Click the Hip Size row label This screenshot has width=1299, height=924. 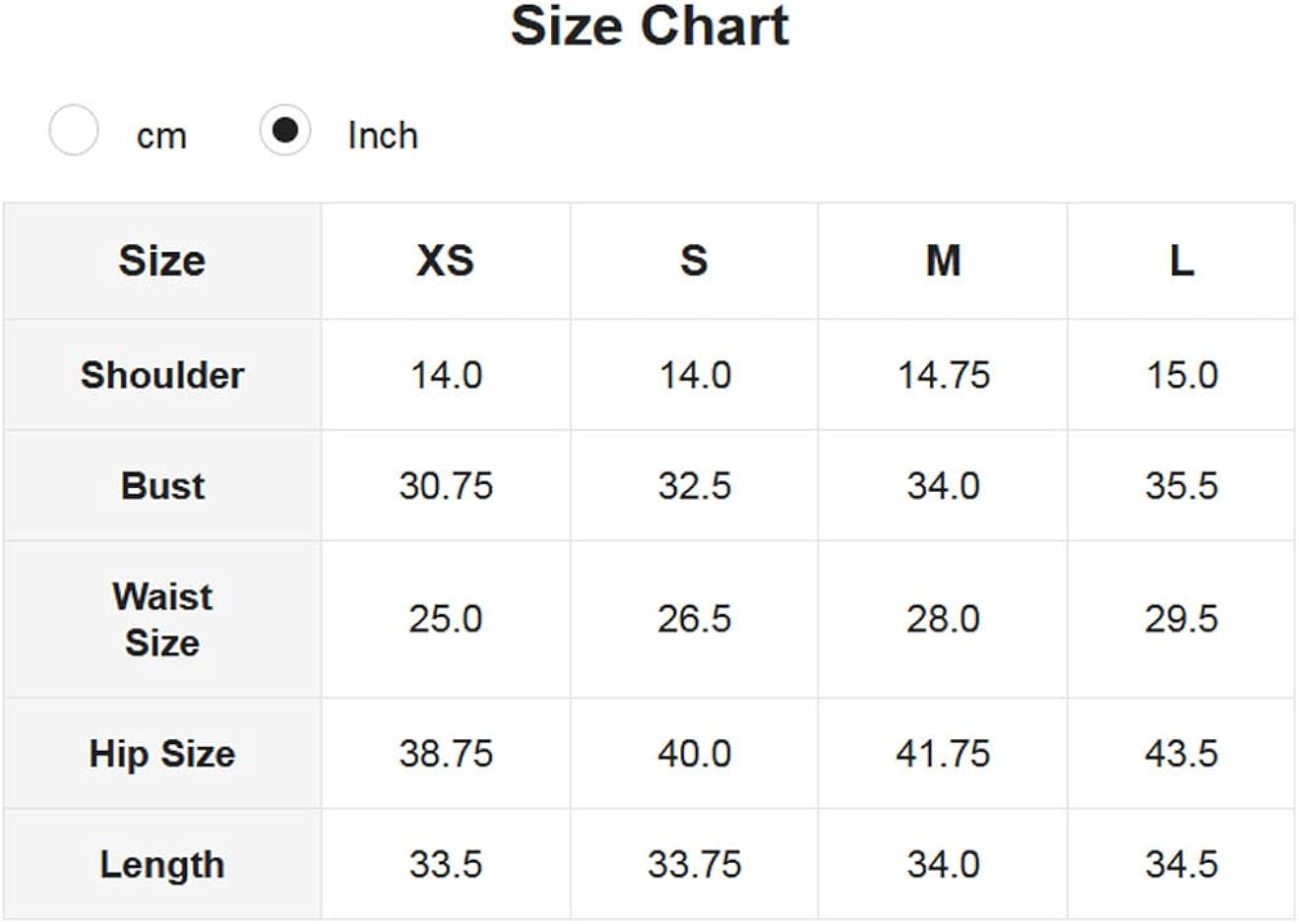click(x=162, y=754)
